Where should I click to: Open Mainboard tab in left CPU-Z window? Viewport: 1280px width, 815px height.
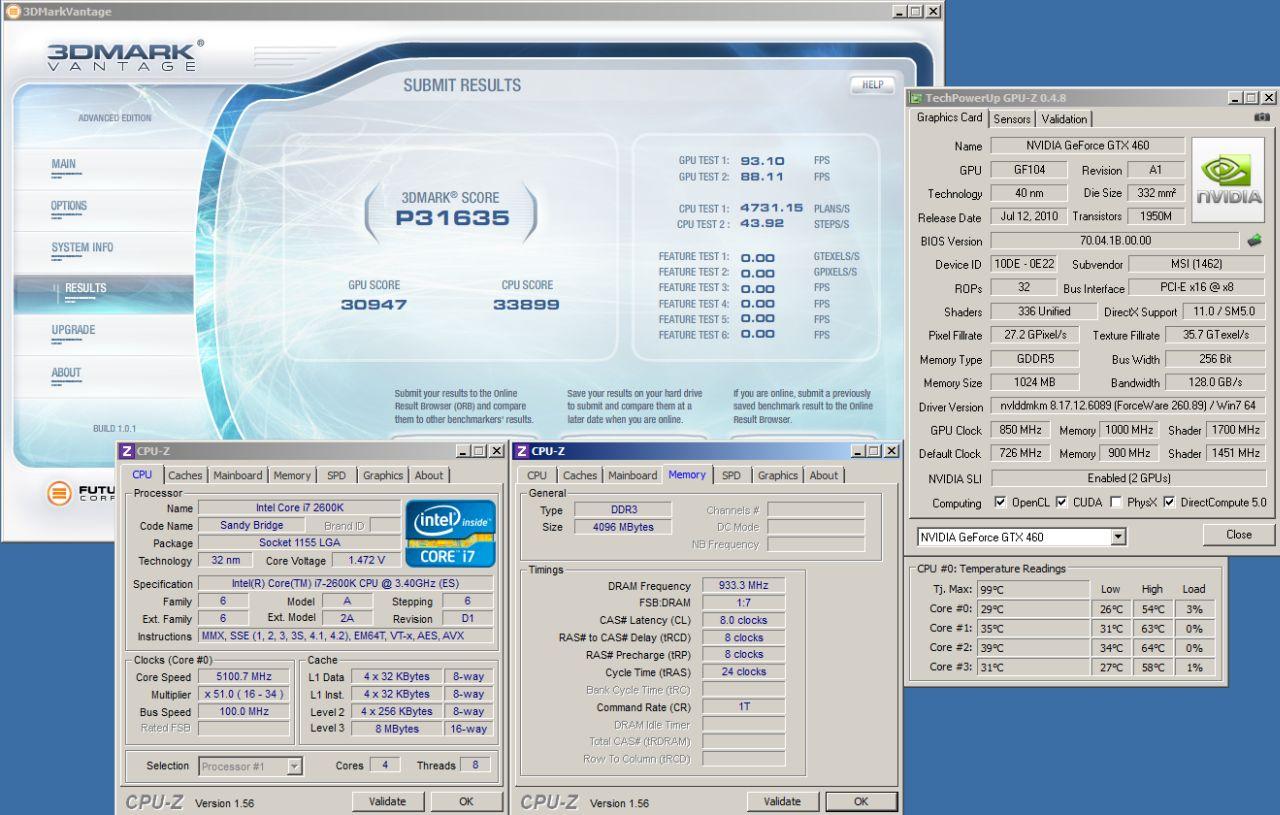238,475
